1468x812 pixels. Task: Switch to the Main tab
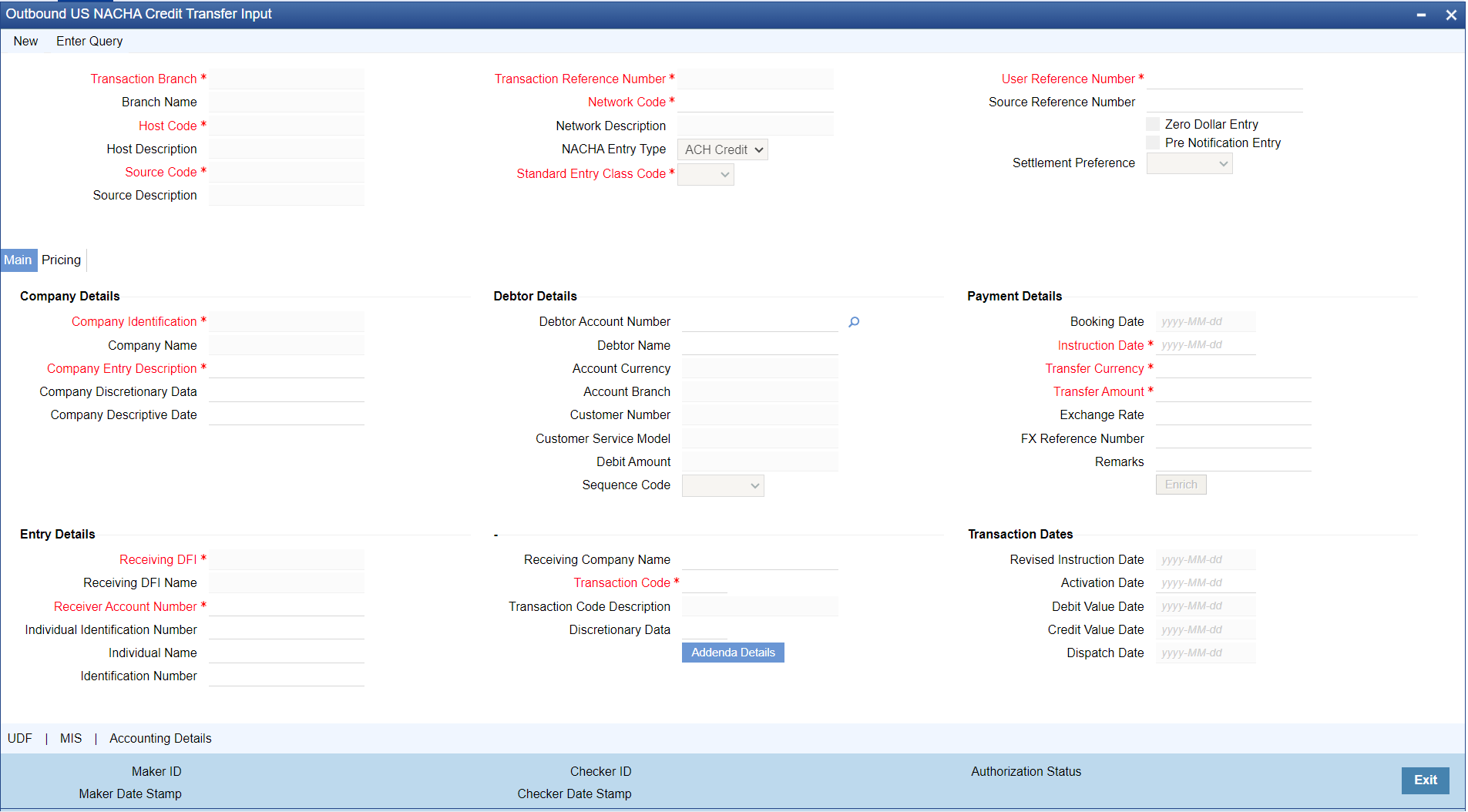(18, 260)
